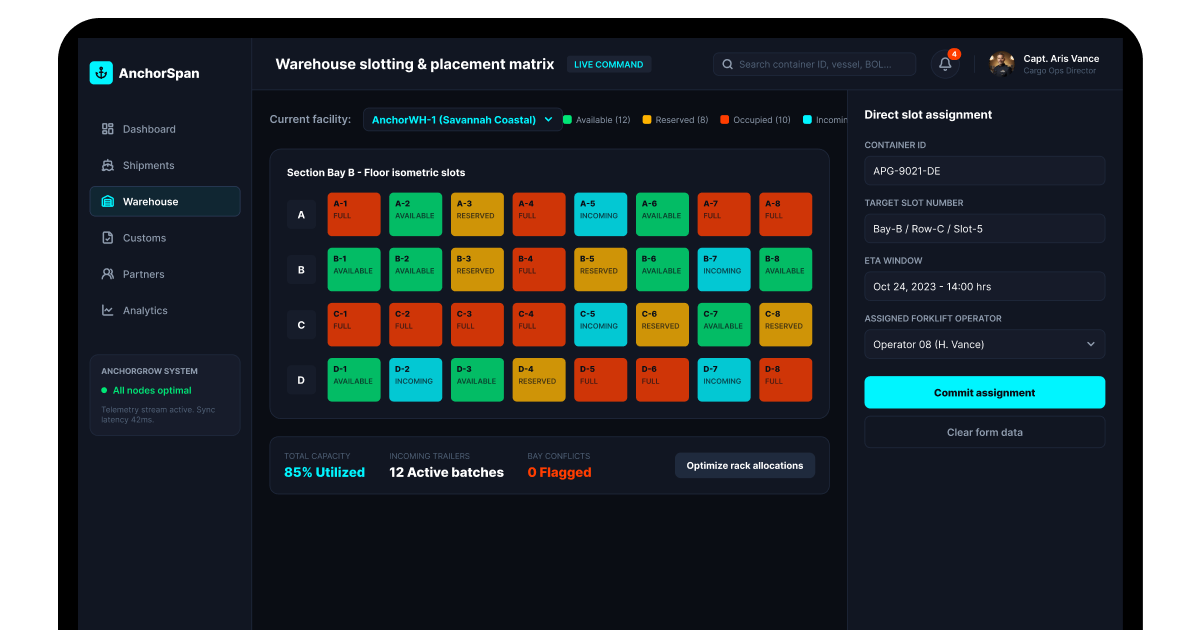
Task: Edit the Target slot number field
Action: pyautogui.click(x=985, y=228)
